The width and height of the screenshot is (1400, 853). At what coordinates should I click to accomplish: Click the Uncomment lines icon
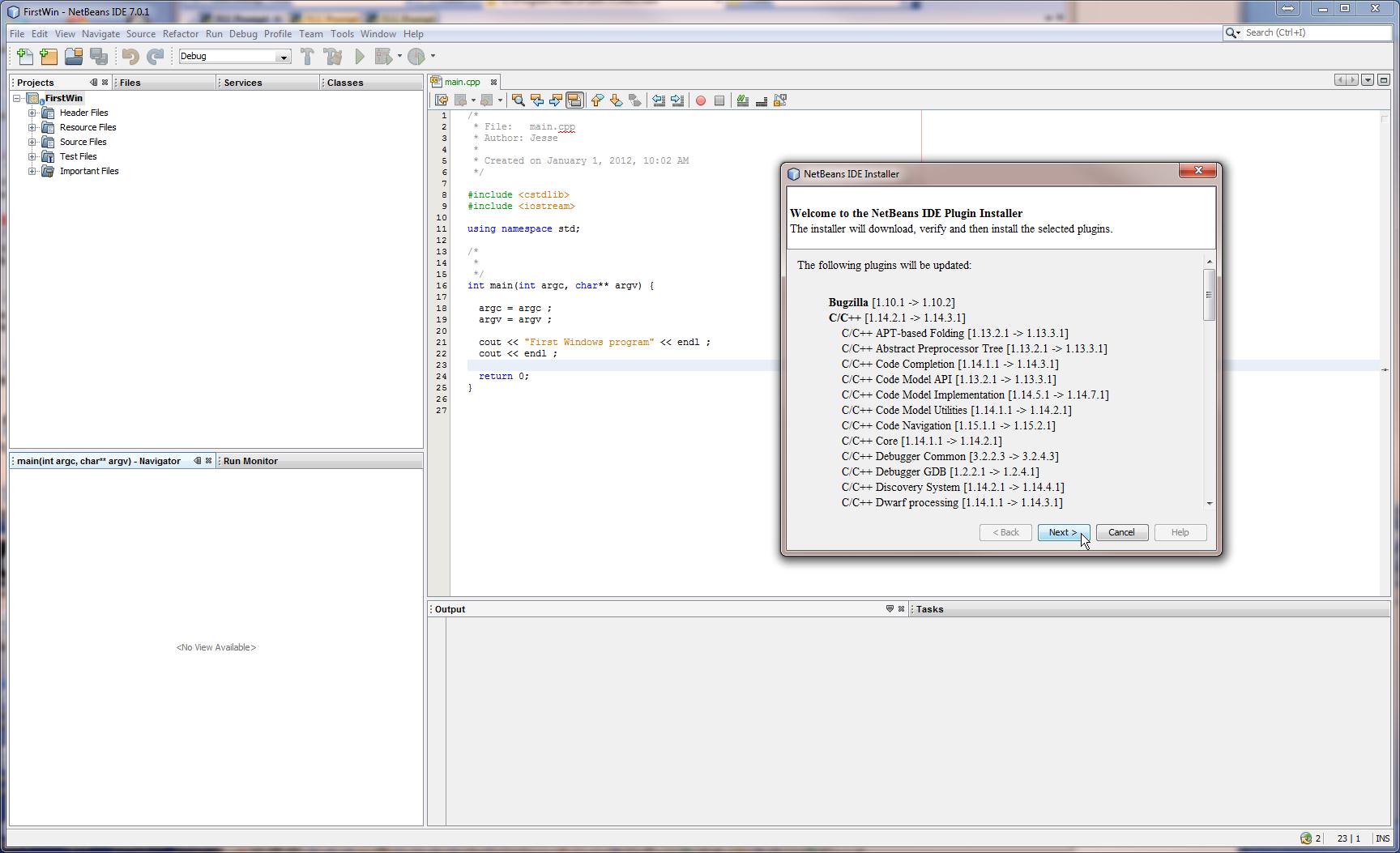pyautogui.click(x=762, y=100)
